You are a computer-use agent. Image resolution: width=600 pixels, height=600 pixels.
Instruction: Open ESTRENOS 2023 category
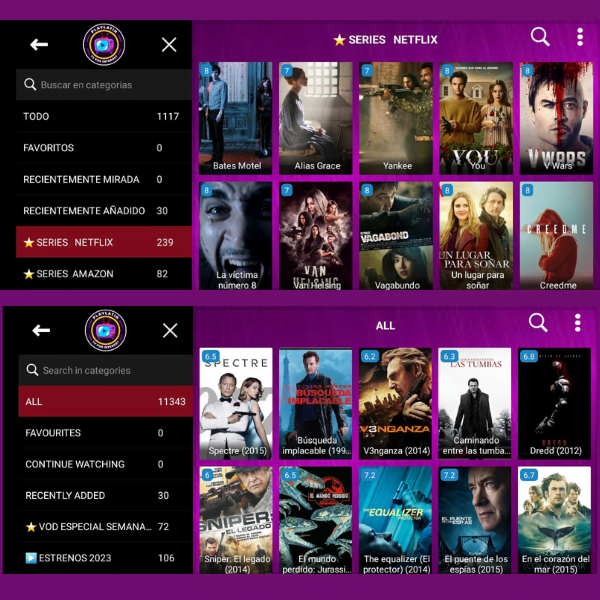tap(106, 558)
